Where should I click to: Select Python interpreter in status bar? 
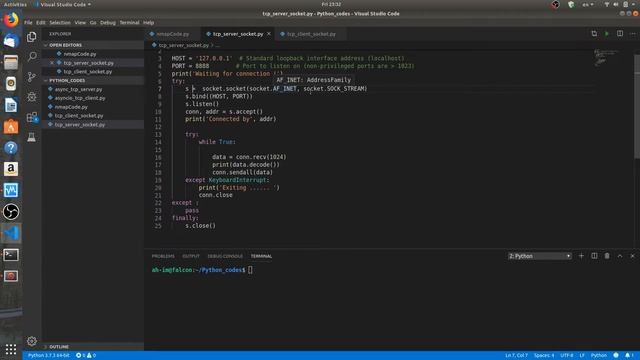pyautogui.click(x=49, y=356)
